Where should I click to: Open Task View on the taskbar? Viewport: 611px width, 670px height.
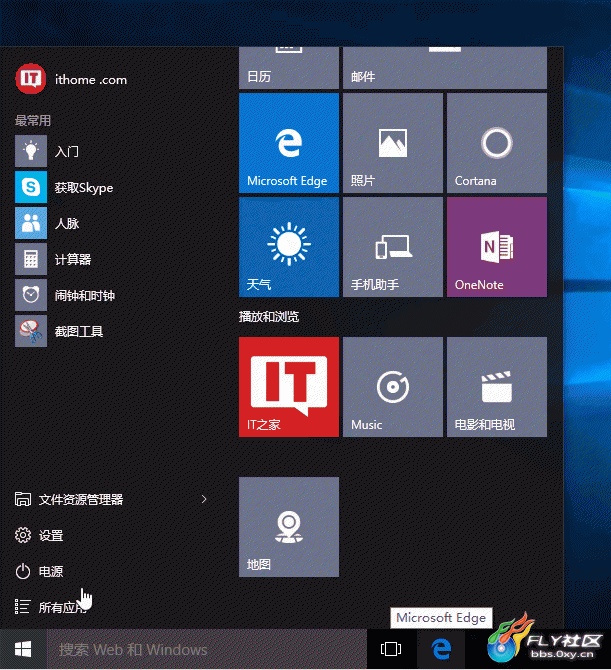coord(391,649)
